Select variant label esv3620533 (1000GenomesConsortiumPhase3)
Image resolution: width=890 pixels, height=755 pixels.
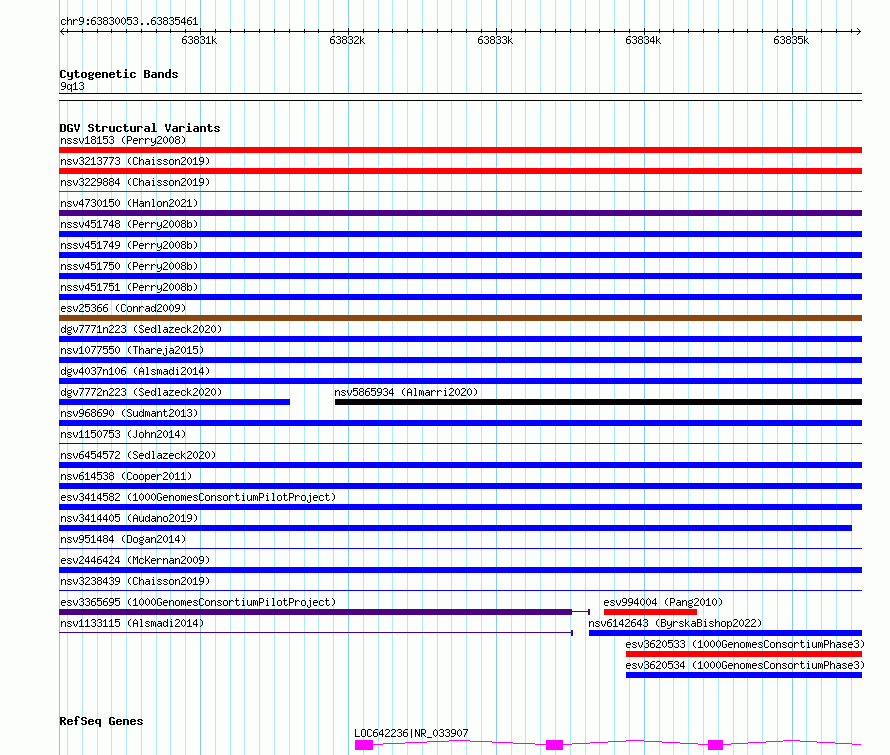pos(745,644)
